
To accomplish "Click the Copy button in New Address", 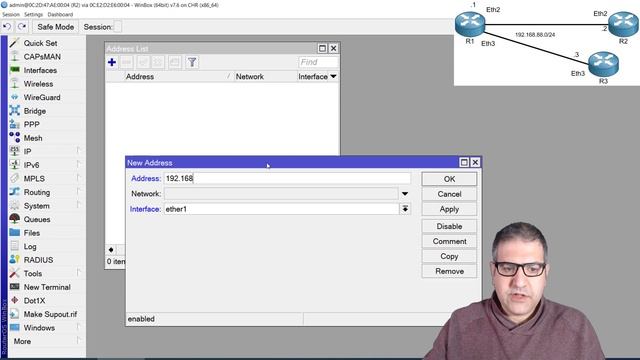I will pyautogui.click(x=449, y=256).
